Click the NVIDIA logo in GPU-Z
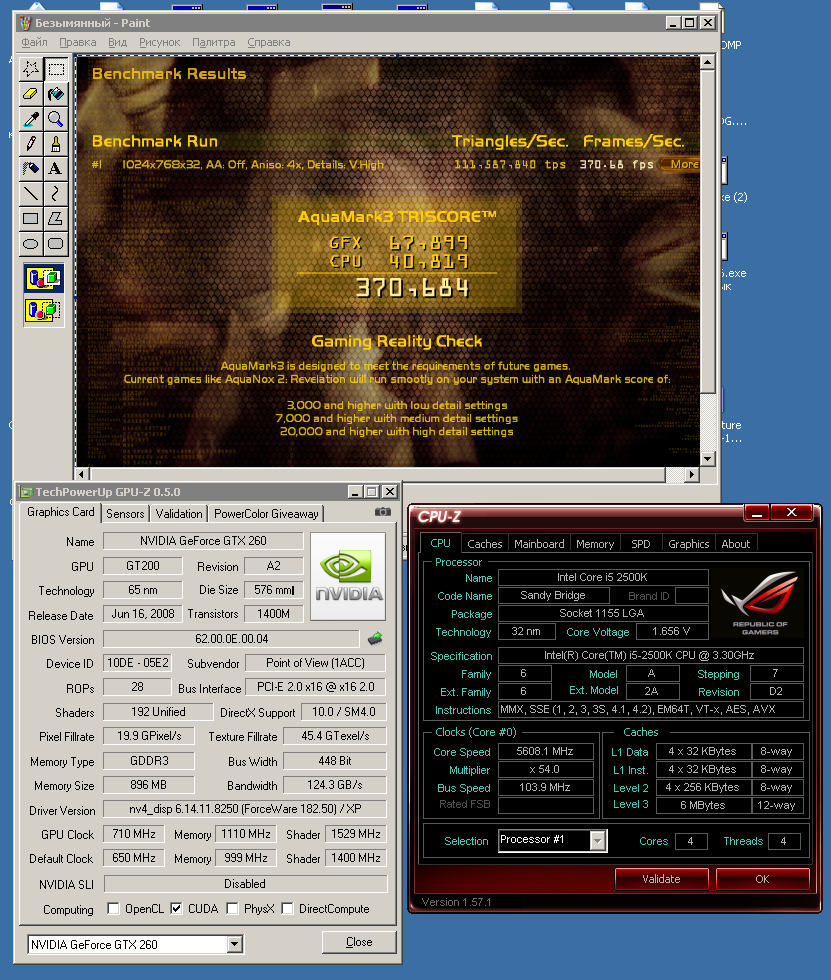The image size is (831, 980). pos(348,576)
